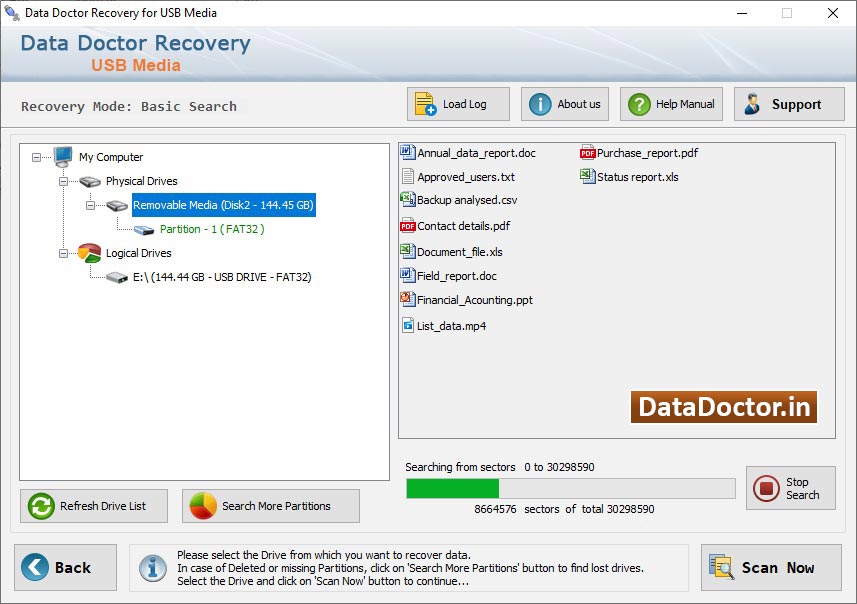857x604 pixels.
Task: Collapse the Removable Media Disk2 node
Action: coord(90,205)
